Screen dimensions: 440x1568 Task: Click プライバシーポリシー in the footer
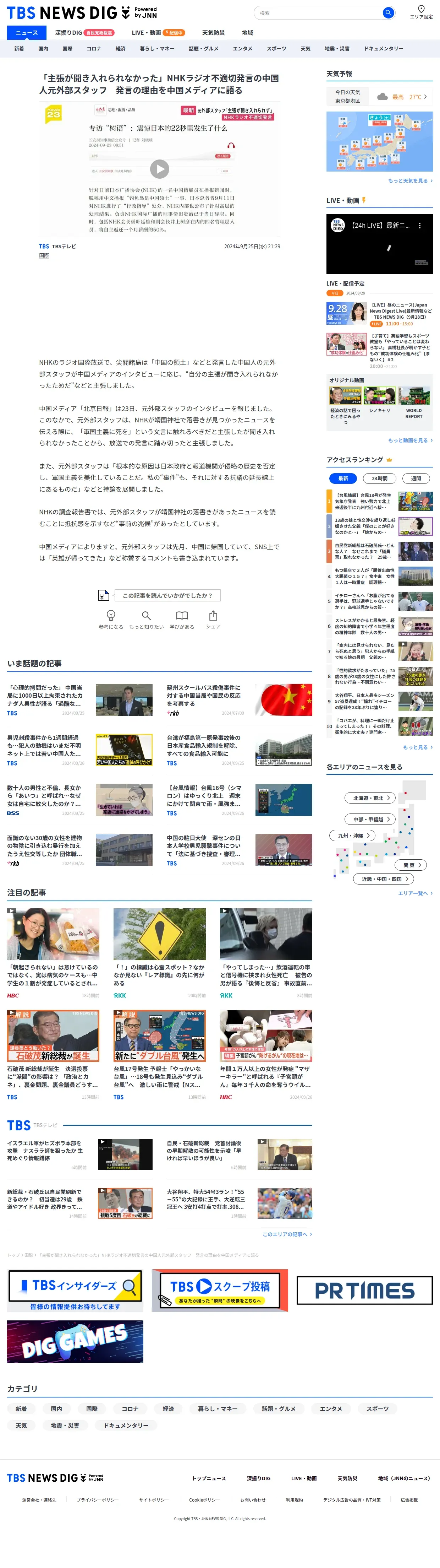click(98, 1500)
